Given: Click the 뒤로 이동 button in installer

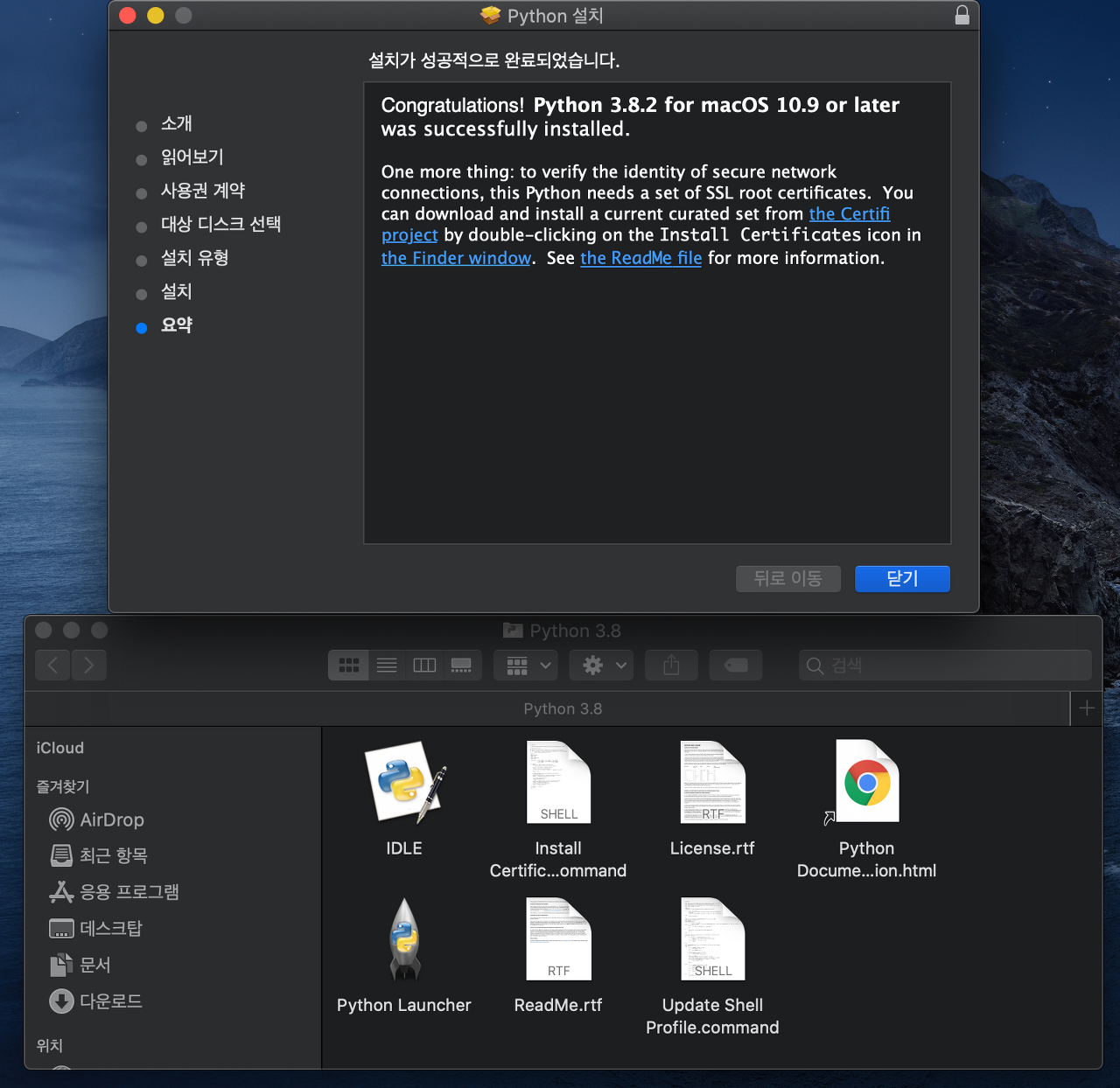Looking at the screenshot, I should [x=788, y=579].
